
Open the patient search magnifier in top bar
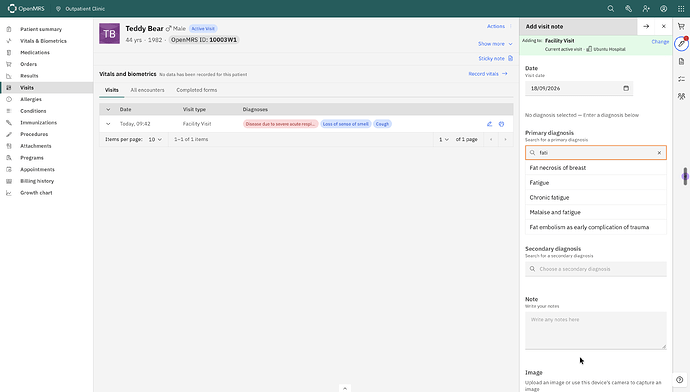[611, 8]
